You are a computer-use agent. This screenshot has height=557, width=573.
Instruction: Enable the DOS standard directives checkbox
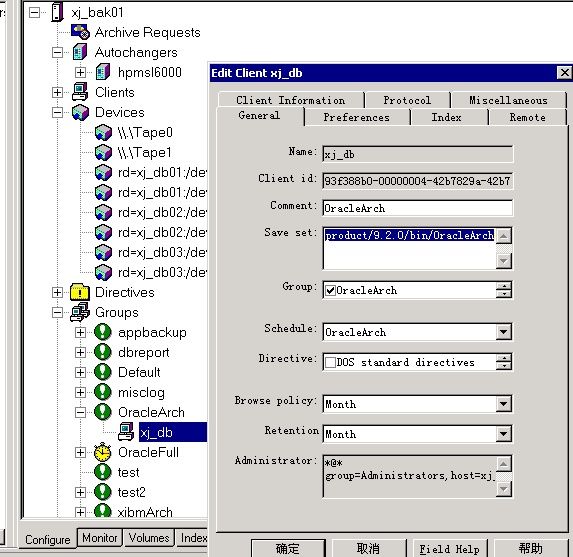pyautogui.click(x=330, y=362)
